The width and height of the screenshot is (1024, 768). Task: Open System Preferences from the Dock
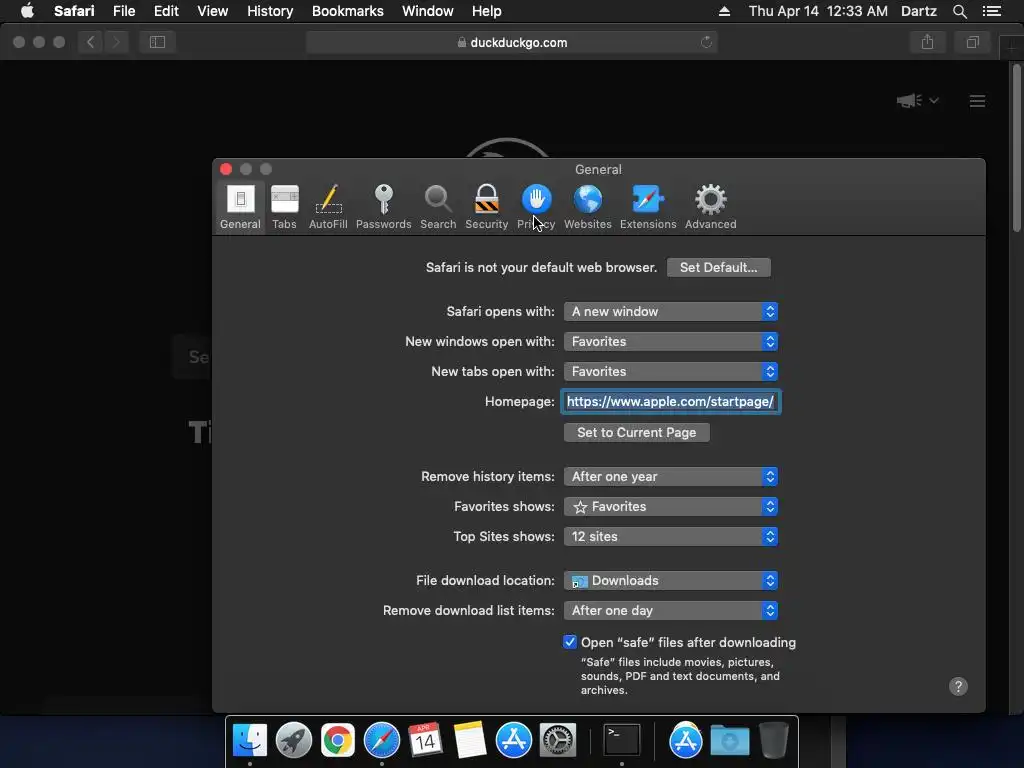click(557, 740)
